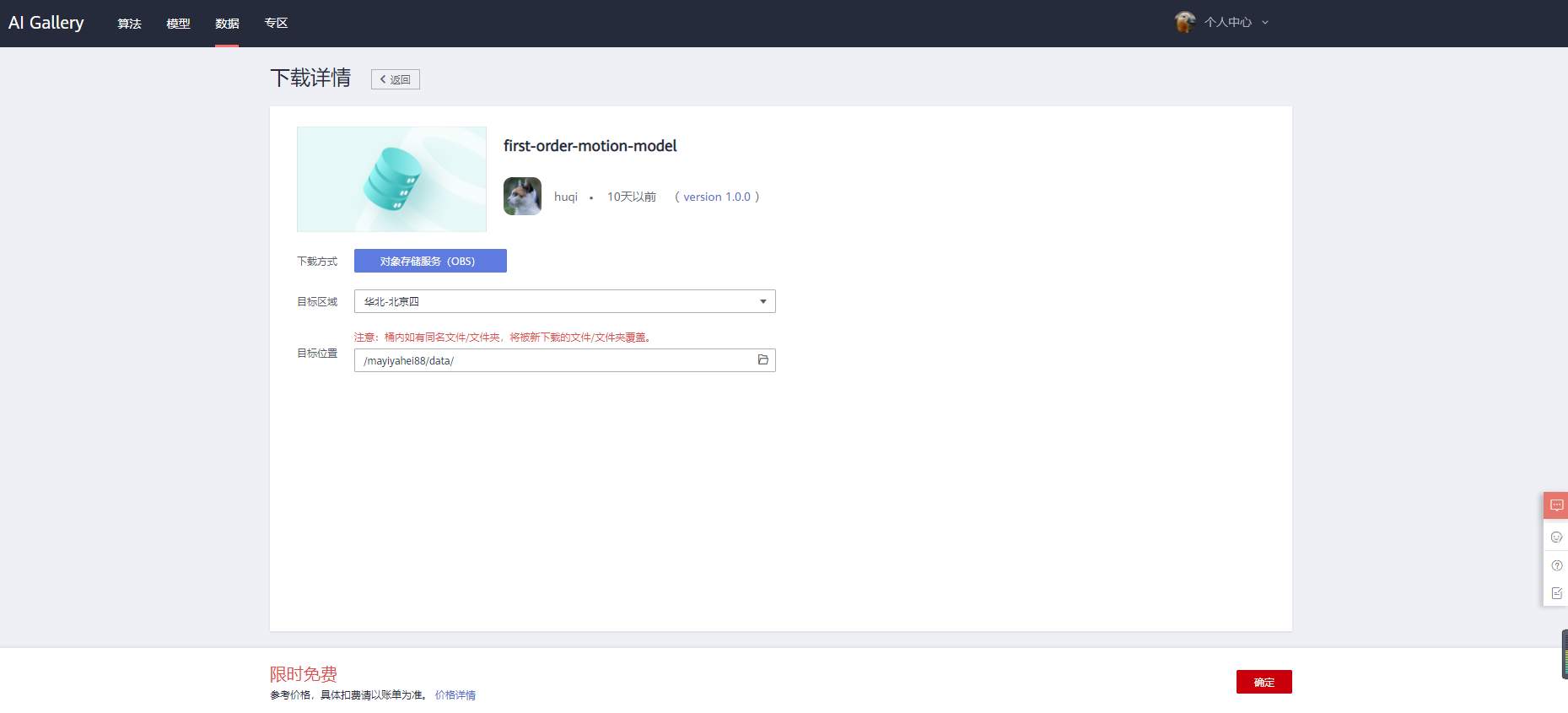Click the author name huqi
This screenshot has height=713, width=1568.
coord(566,197)
